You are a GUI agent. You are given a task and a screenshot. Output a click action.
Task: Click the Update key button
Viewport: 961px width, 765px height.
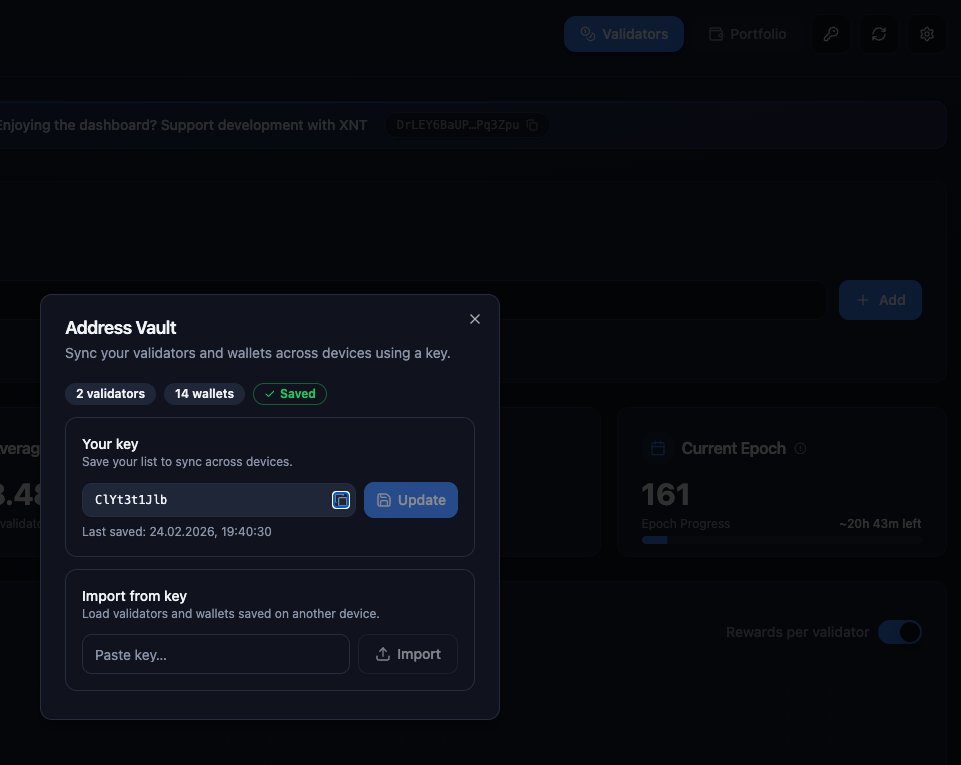tap(411, 500)
